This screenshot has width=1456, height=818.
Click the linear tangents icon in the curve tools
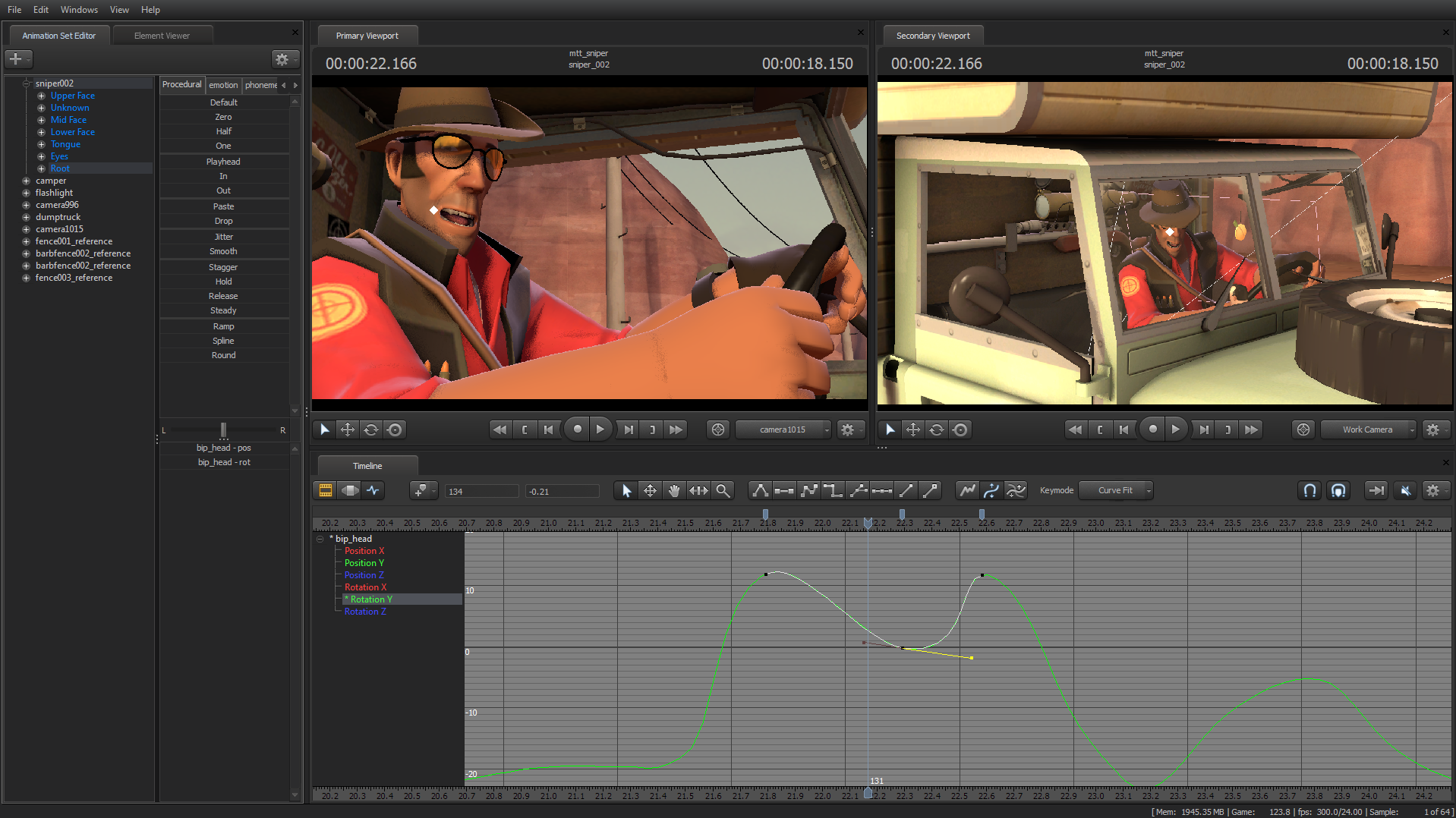[x=906, y=490]
